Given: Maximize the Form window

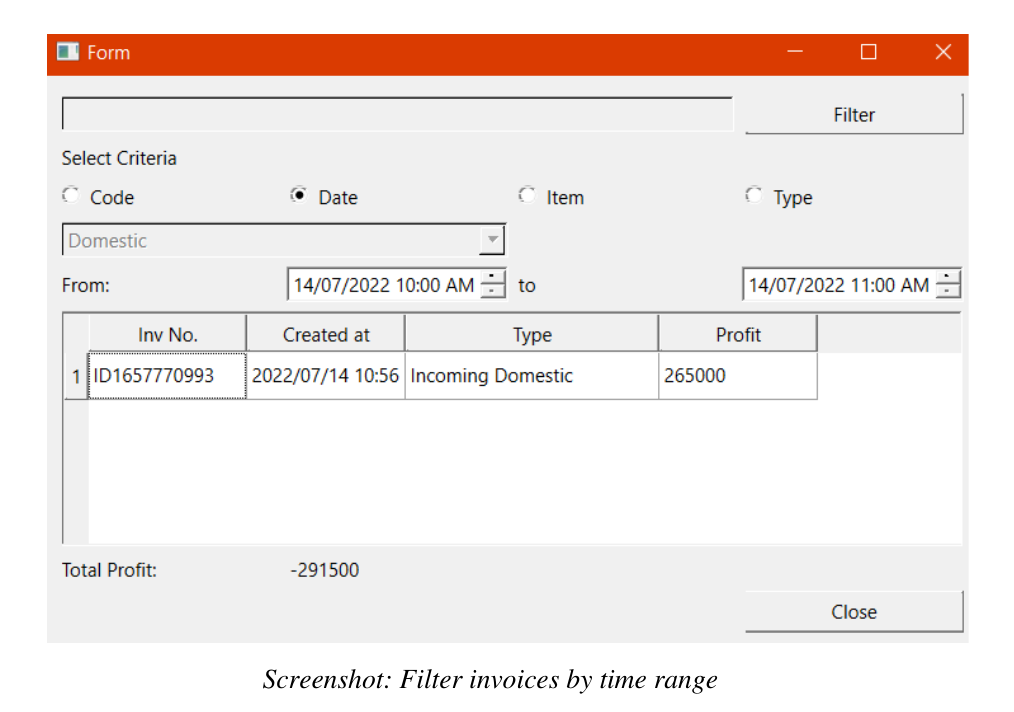Looking at the screenshot, I should (868, 52).
